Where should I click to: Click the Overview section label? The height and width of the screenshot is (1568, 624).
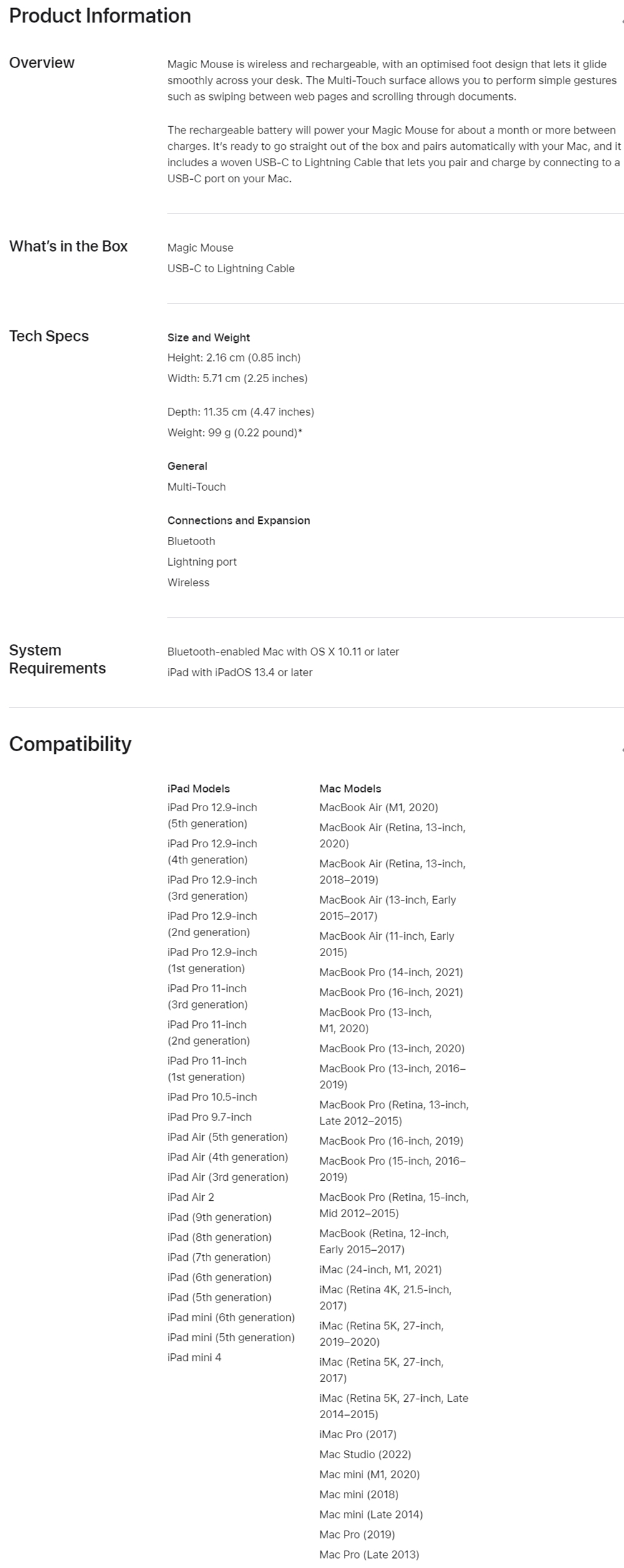(42, 63)
